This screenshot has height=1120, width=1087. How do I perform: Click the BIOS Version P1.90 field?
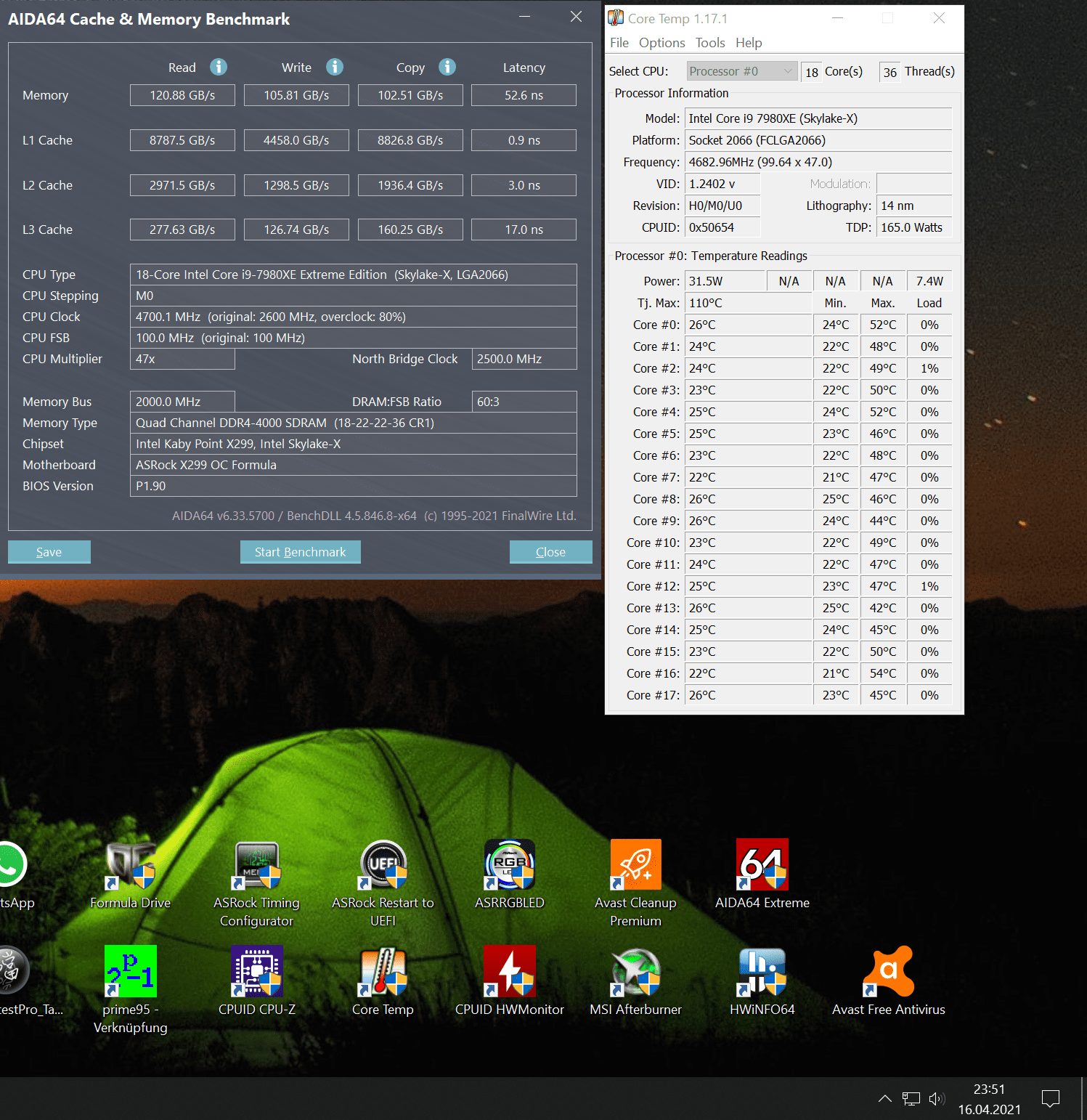click(354, 486)
